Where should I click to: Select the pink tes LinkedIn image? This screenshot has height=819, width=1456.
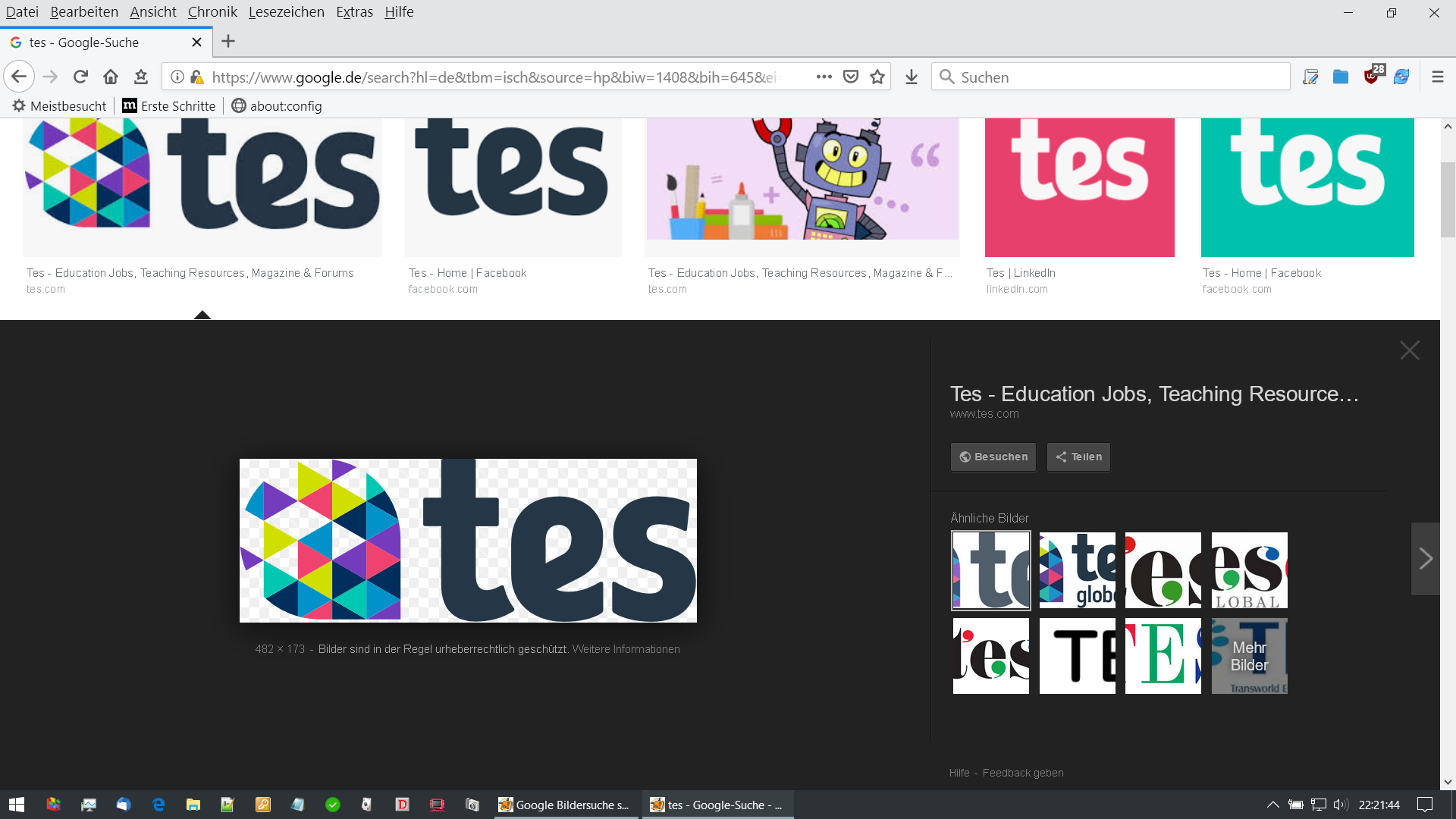point(1079,187)
